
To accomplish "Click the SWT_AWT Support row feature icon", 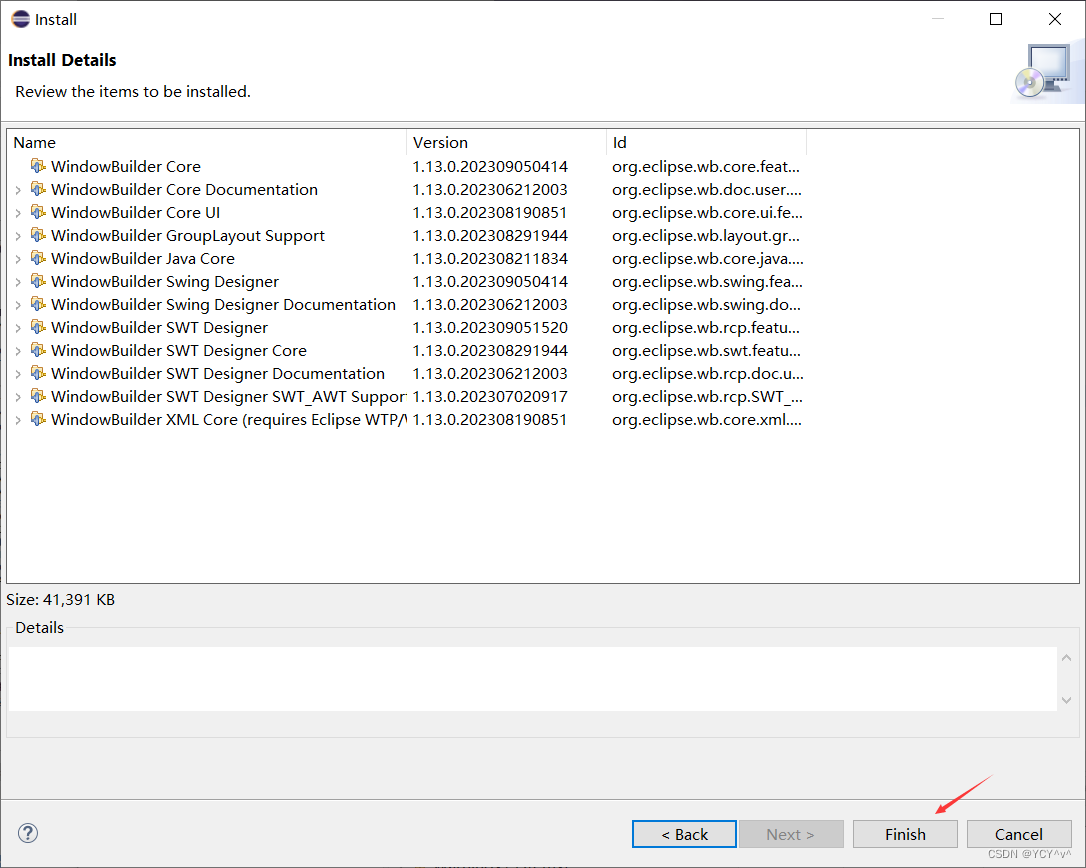I will click(38, 396).
